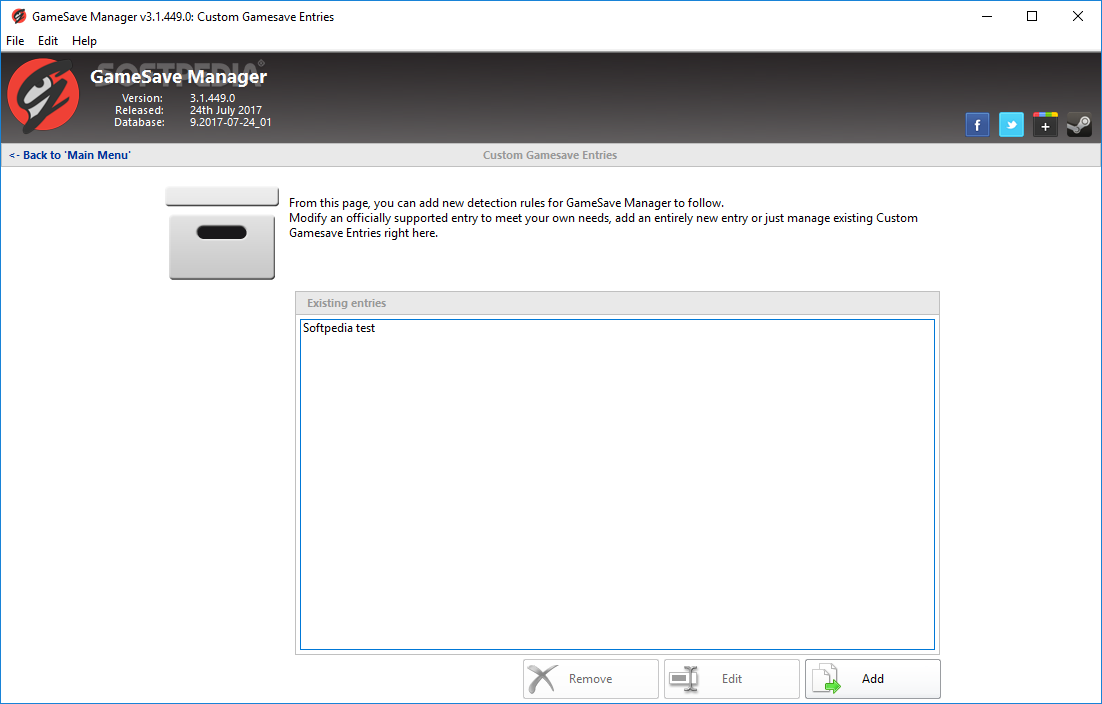Click the 'Custom Gamesave Entries' page title
Viewport: 1102px width, 704px height.
550,155
